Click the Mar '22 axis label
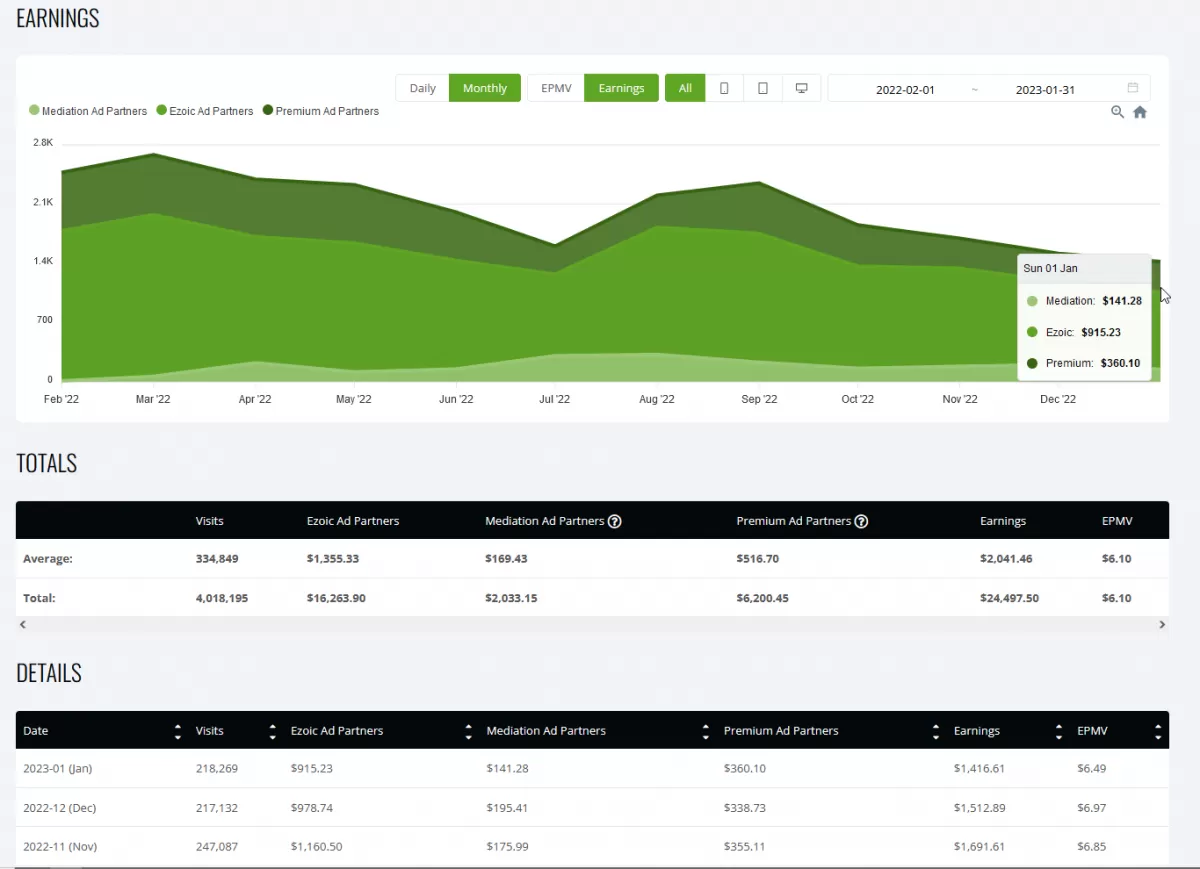The width and height of the screenshot is (1200, 869). [153, 399]
